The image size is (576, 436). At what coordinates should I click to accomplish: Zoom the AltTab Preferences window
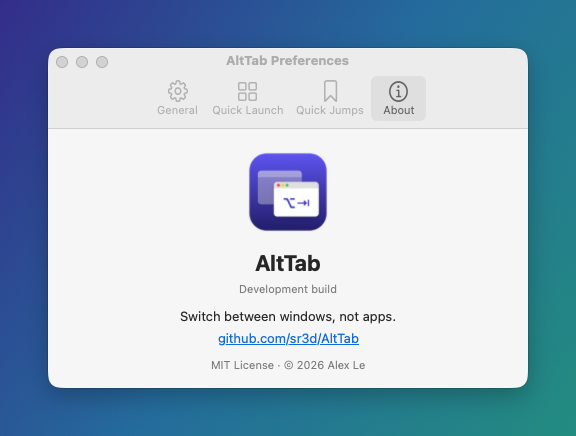tap(102, 62)
